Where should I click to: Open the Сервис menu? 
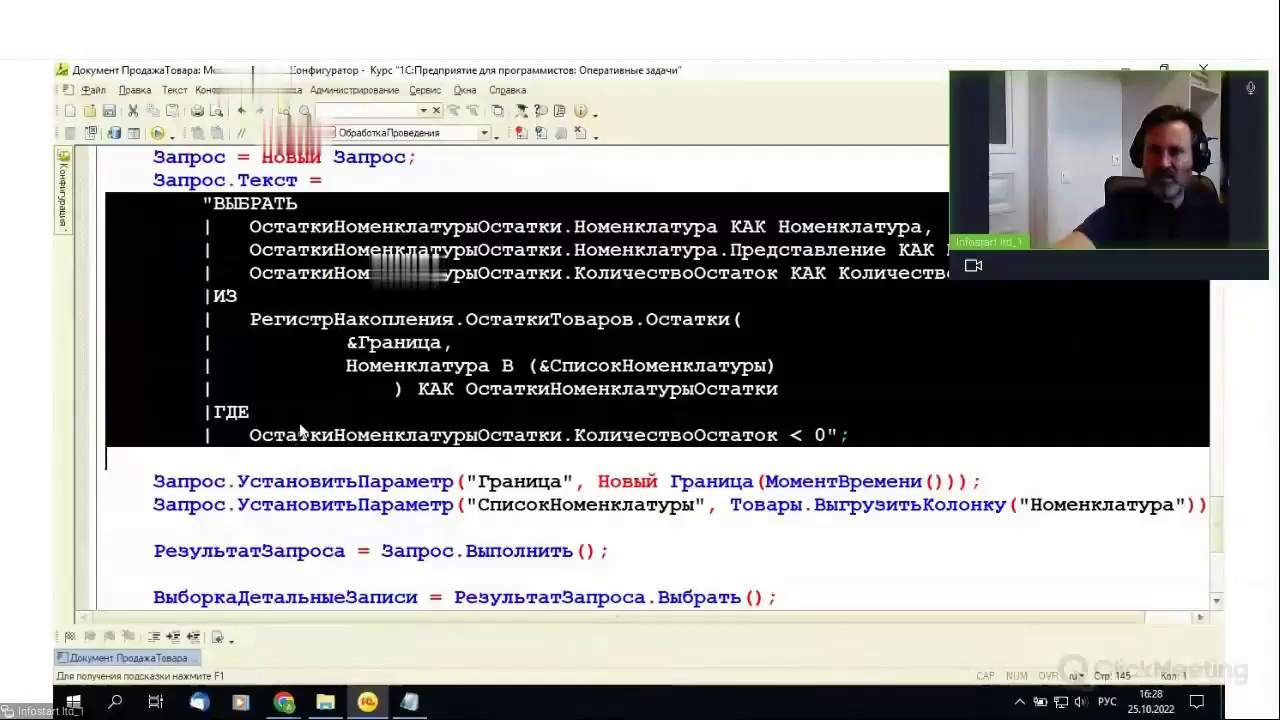[x=425, y=90]
